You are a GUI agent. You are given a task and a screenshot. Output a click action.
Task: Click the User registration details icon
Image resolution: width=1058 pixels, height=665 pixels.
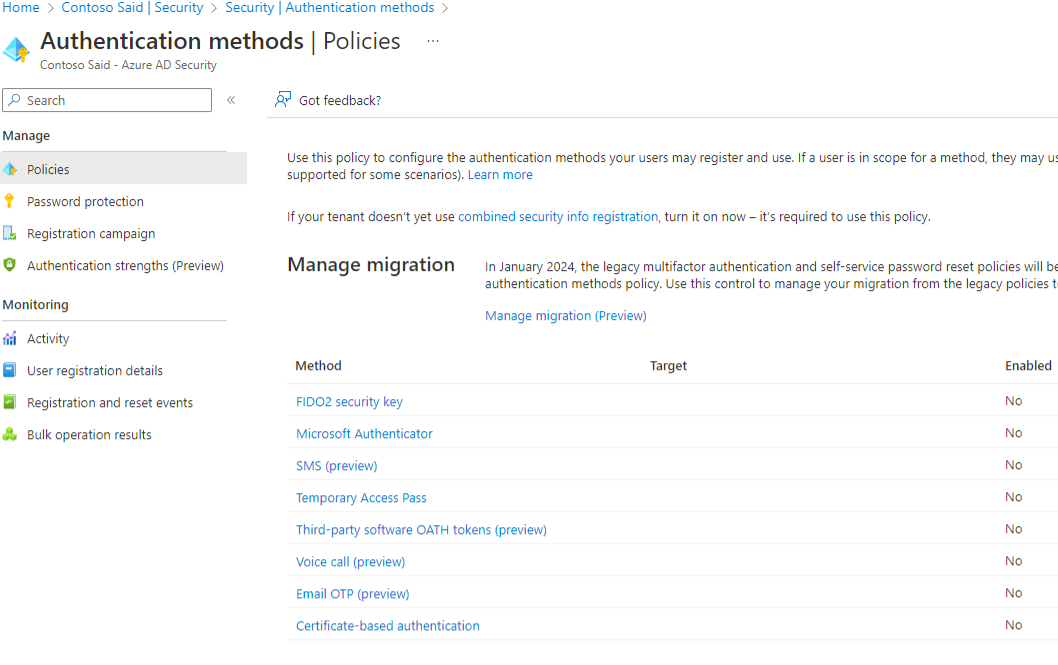pos(10,370)
